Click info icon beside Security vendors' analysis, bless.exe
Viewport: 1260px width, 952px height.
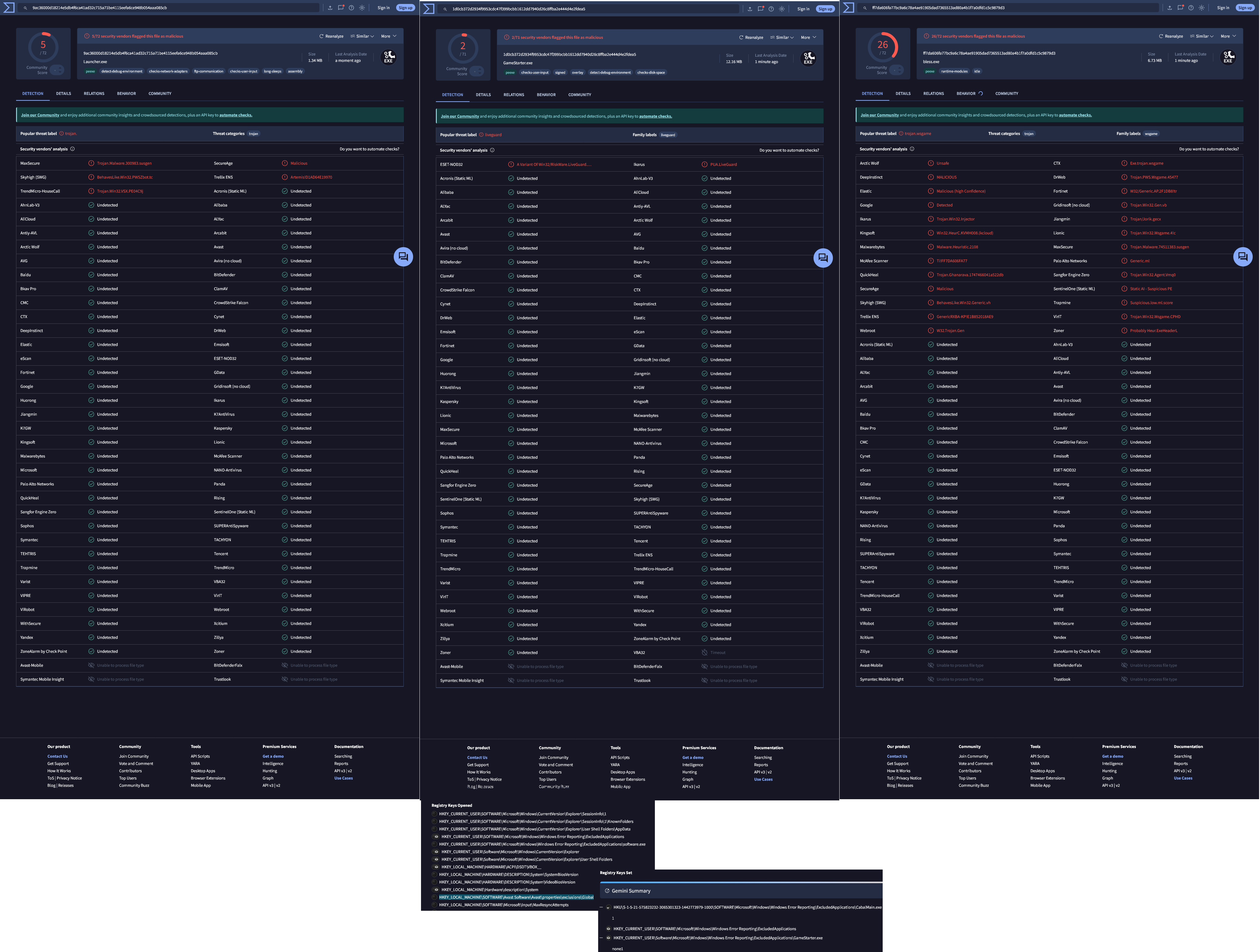[x=912, y=149]
